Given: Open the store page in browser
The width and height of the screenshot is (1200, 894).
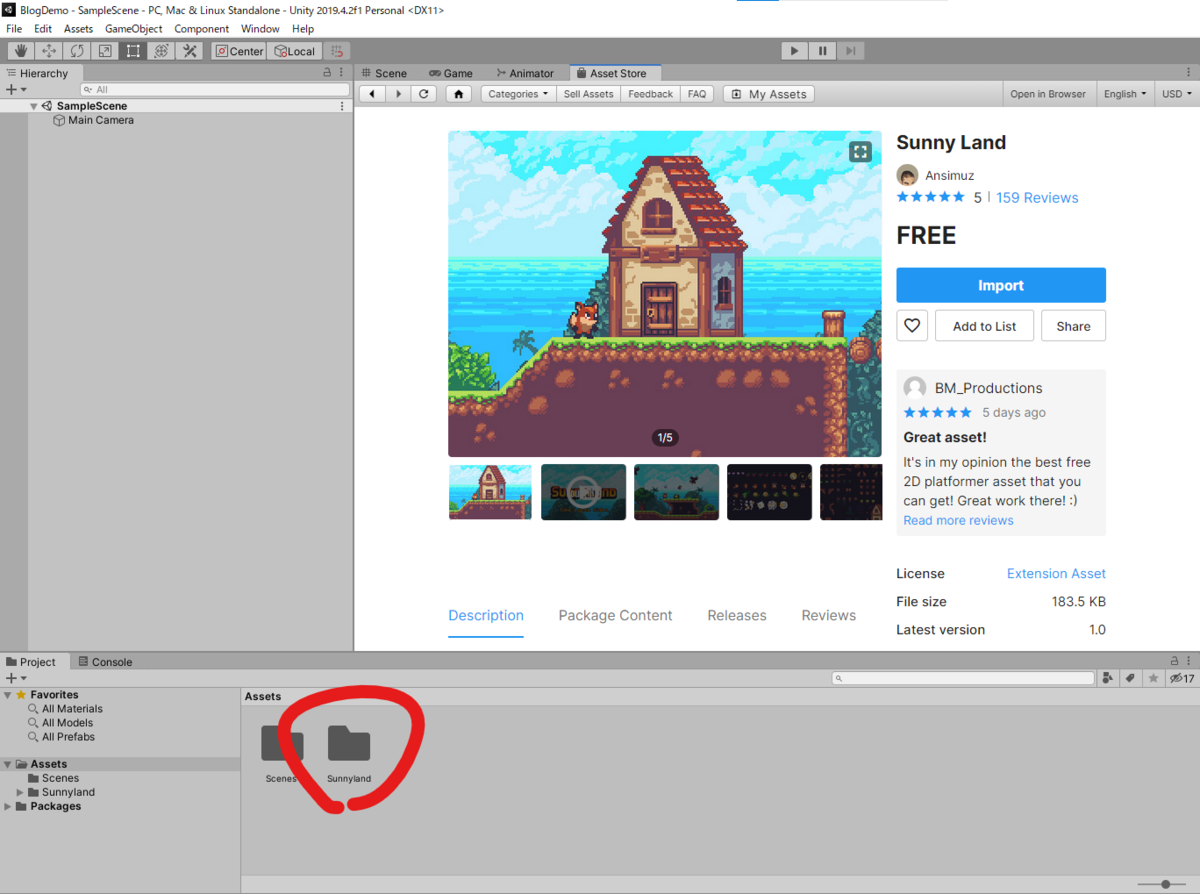Looking at the screenshot, I should [1047, 94].
